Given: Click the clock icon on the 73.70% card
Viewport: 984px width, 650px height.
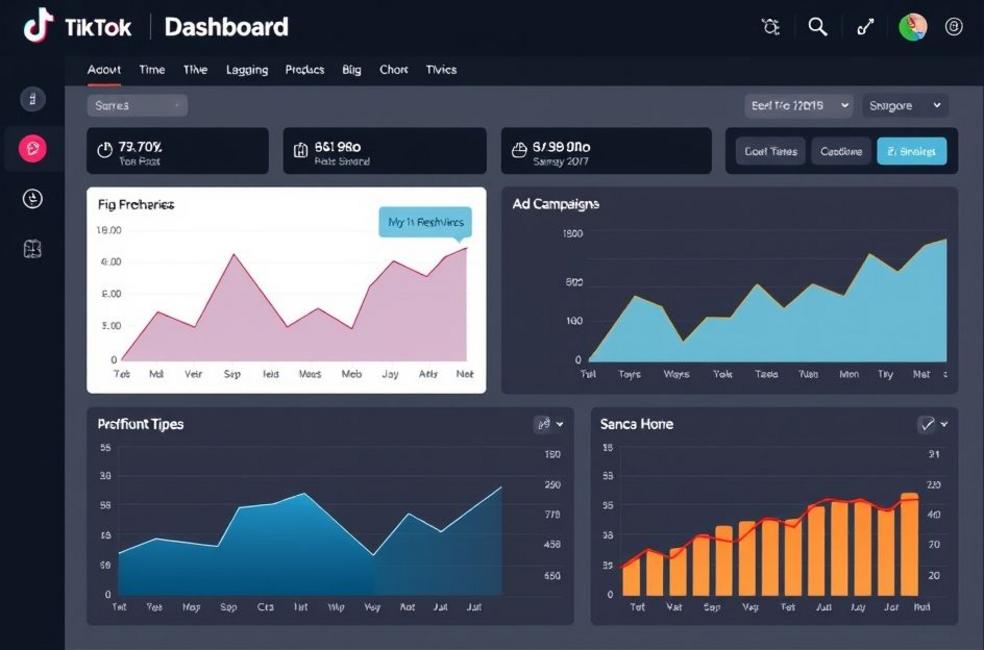Looking at the screenshot, I should pos(108,149).
